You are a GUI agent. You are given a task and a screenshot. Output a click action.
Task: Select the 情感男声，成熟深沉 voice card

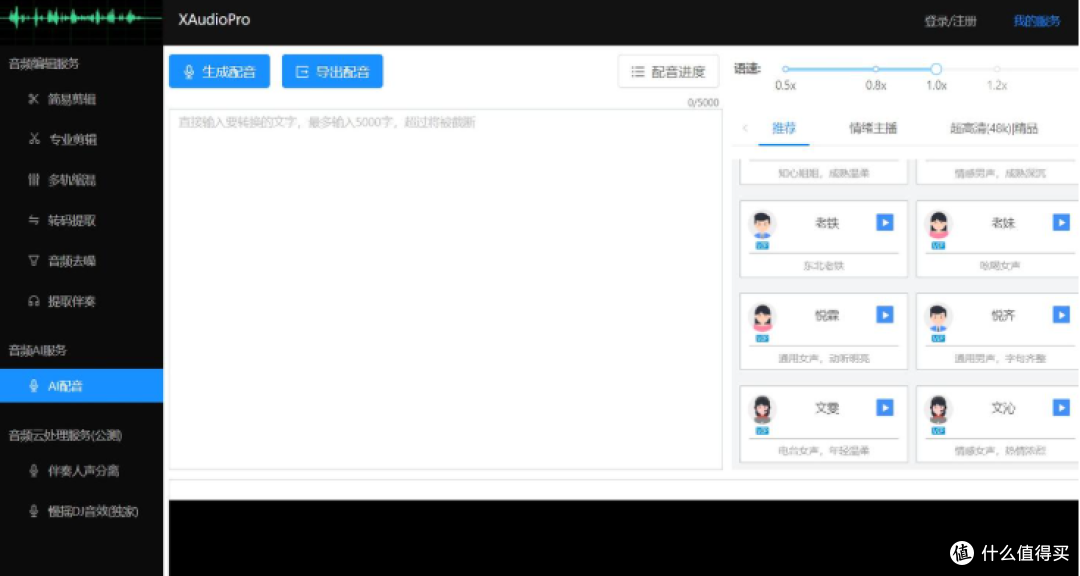(997, 172)
